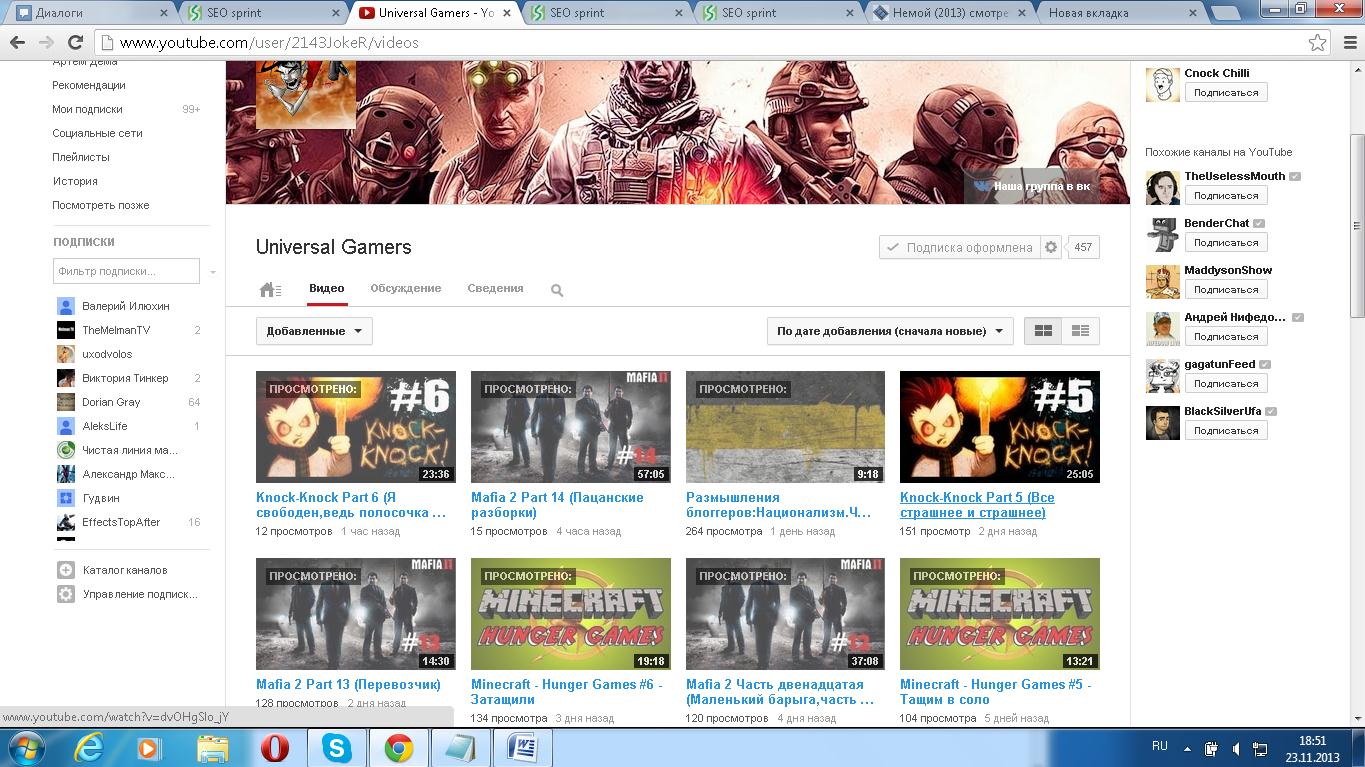
Task: Open Opera from the taskbar
Action: (274, 748)
